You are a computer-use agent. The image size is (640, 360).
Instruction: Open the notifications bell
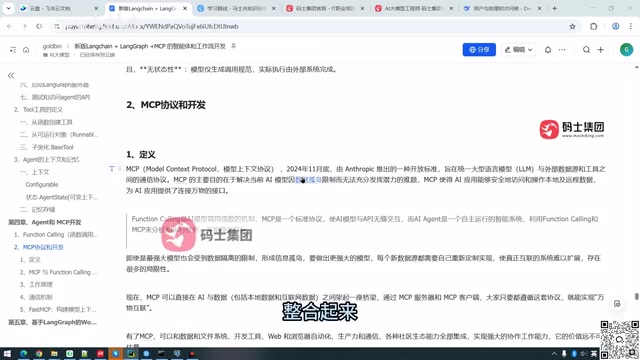(548, 50)
